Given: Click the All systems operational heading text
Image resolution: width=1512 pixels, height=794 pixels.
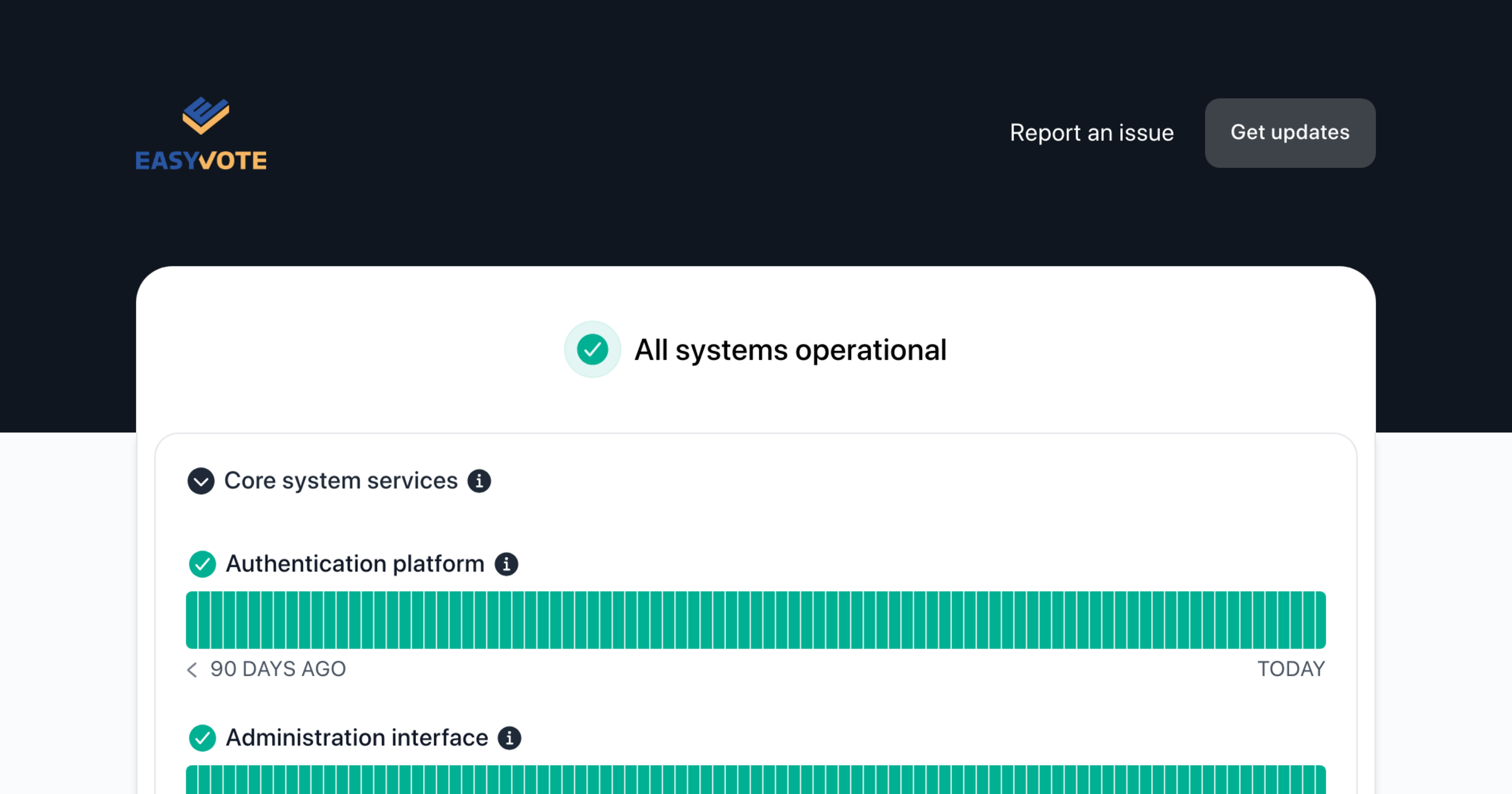Looking at the screenshot, I should click(790, 350).
